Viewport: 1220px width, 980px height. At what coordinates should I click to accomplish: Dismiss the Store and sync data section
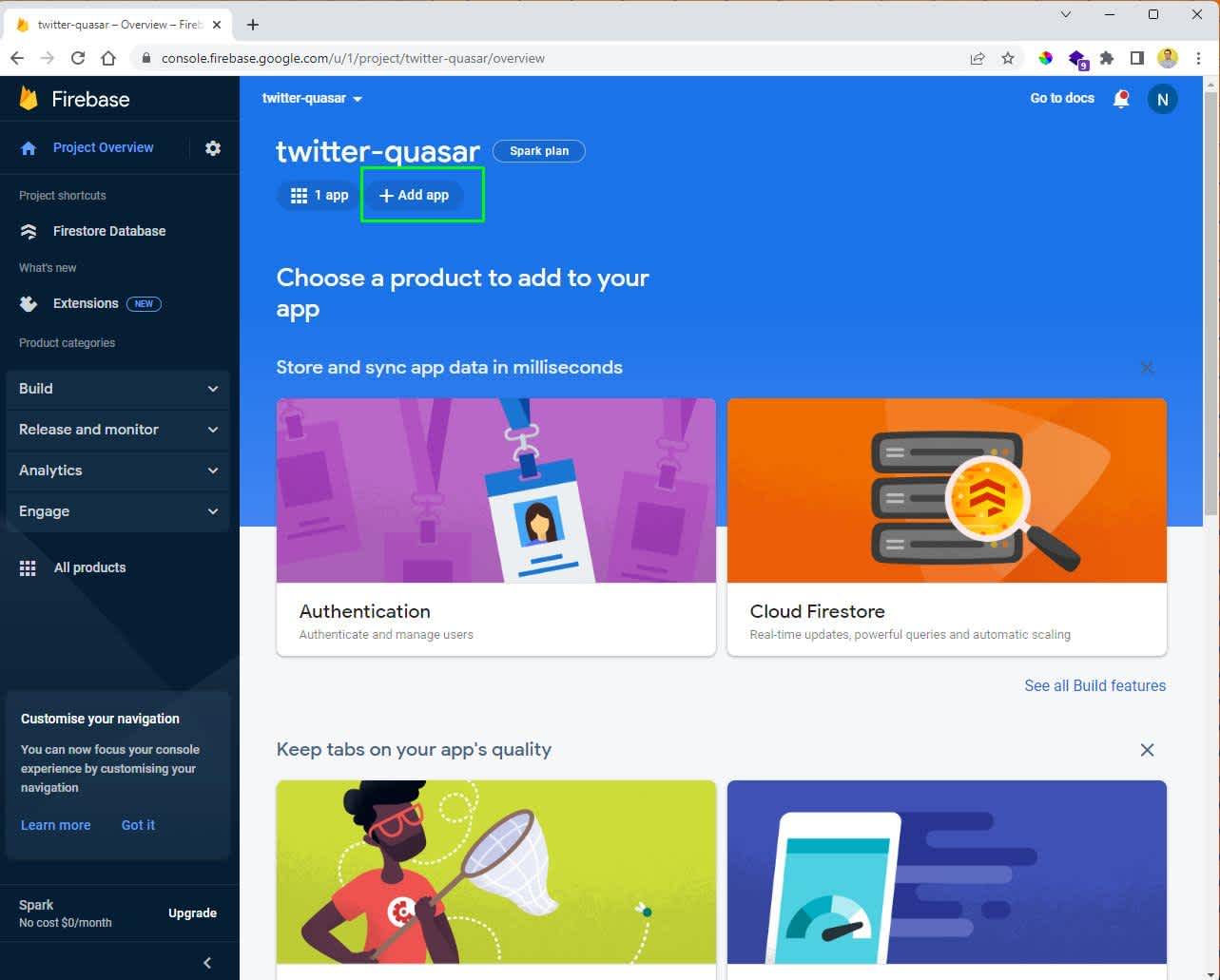tap(1148, 368)
